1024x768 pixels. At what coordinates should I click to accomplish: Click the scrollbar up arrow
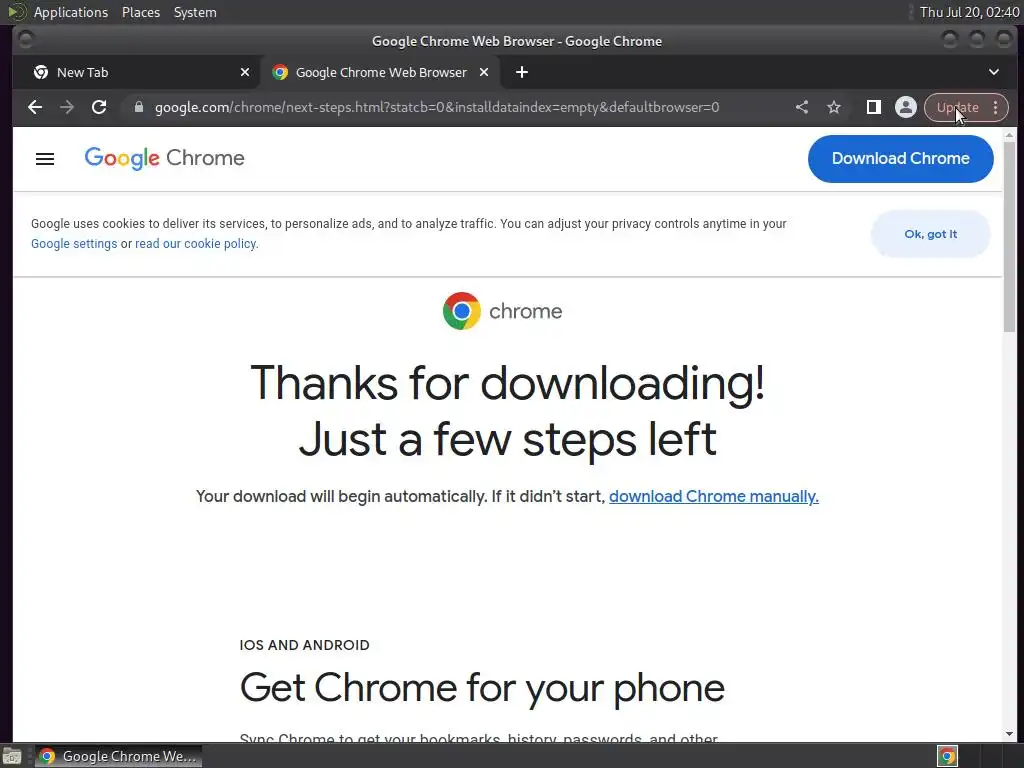tap(1010, 135)
